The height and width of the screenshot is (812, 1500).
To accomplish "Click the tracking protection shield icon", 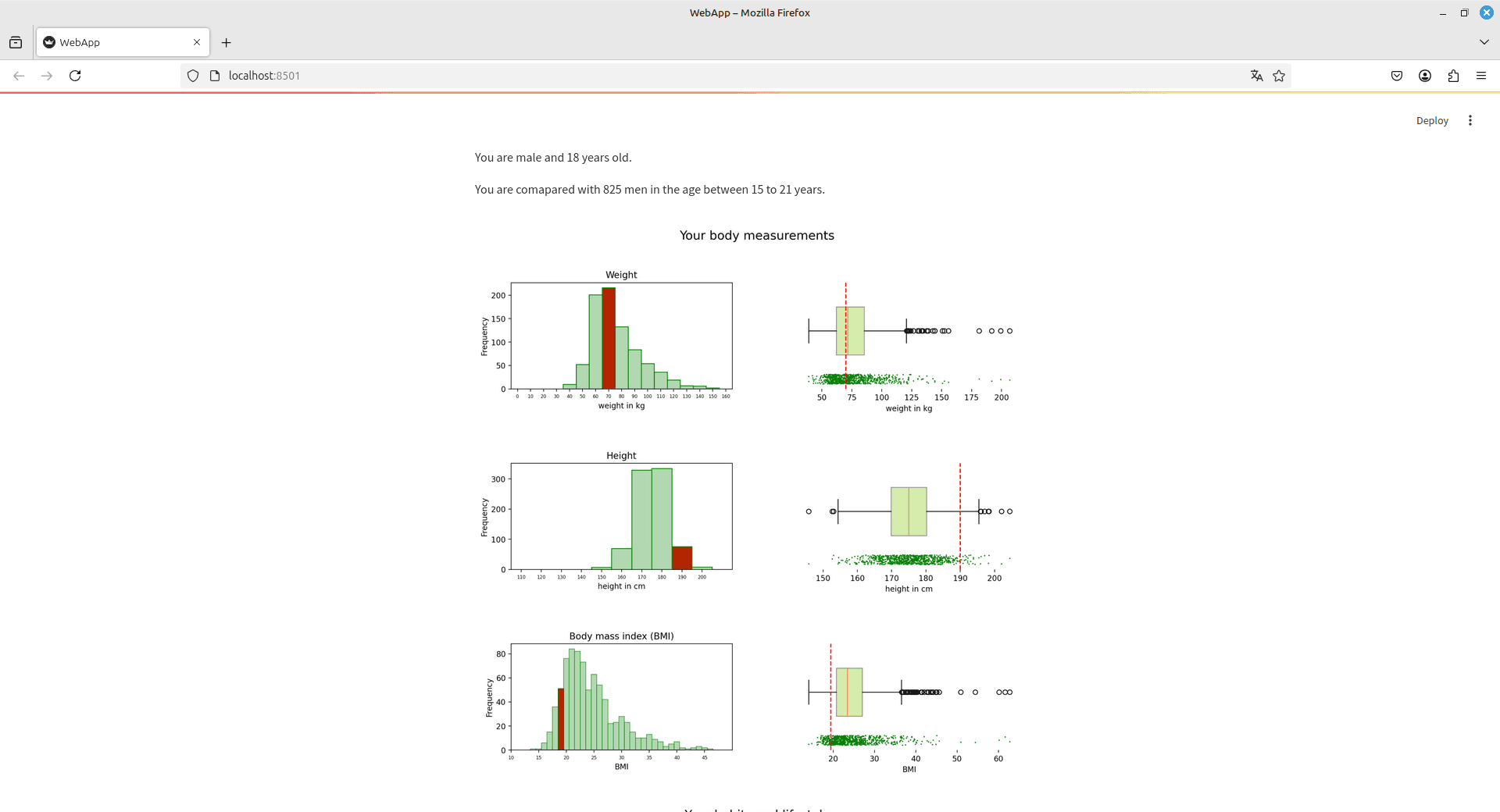I will pos(193,76).
